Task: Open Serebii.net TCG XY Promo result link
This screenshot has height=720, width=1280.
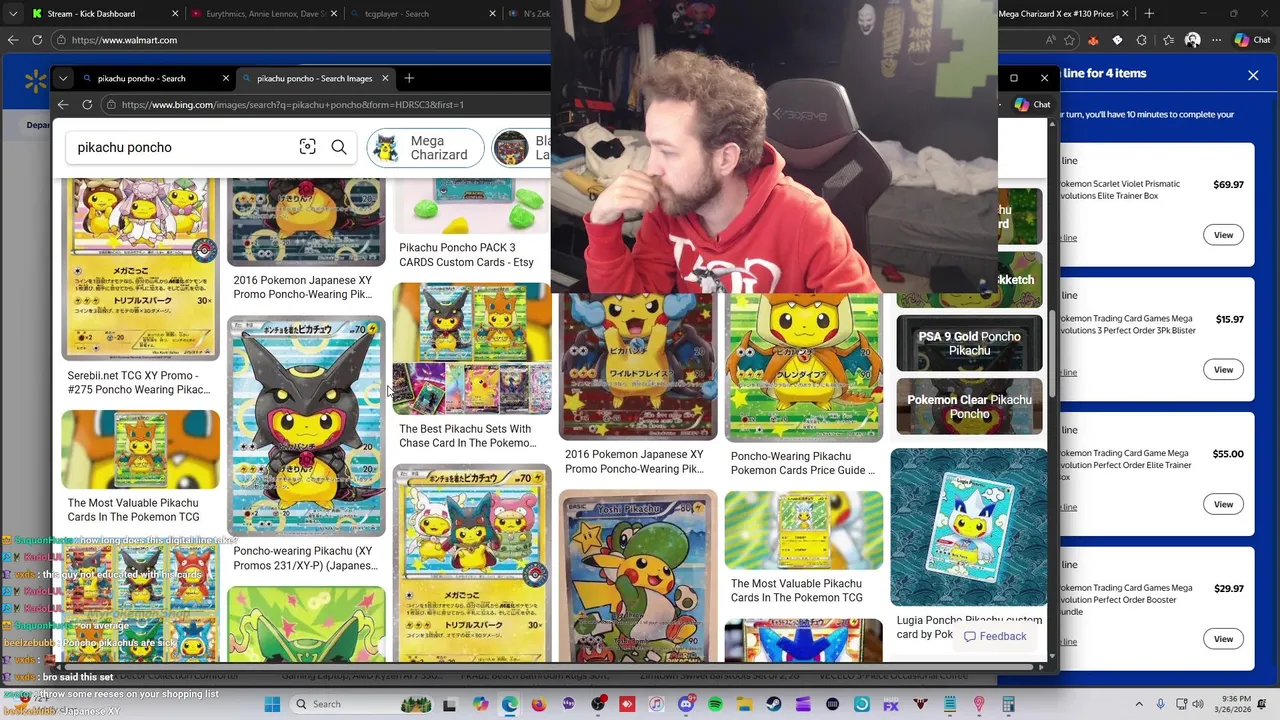Action: [x=139, y=383]
